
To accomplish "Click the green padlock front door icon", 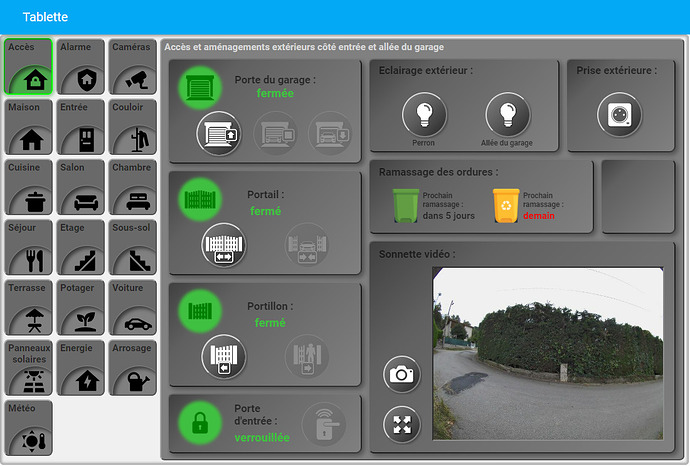I will [x=198, y=422].
